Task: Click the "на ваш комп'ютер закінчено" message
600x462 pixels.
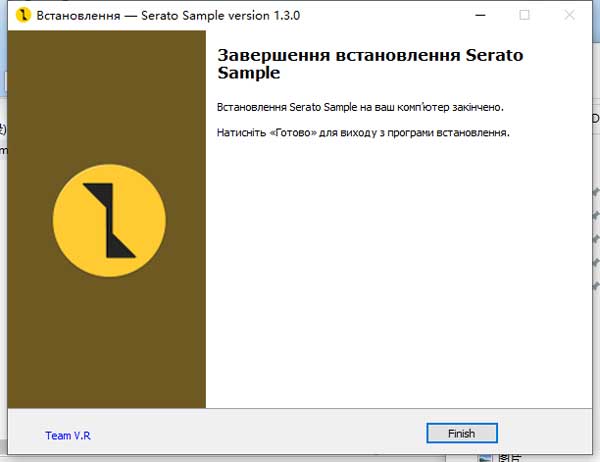Action: pos(432,107)
